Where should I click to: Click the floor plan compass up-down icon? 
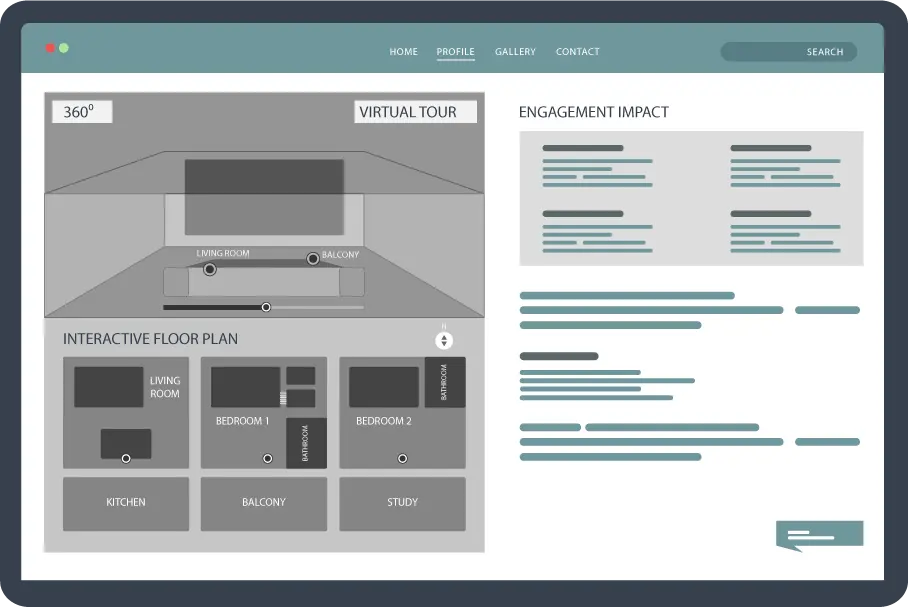pyautogui.click(x=444, y=340)
